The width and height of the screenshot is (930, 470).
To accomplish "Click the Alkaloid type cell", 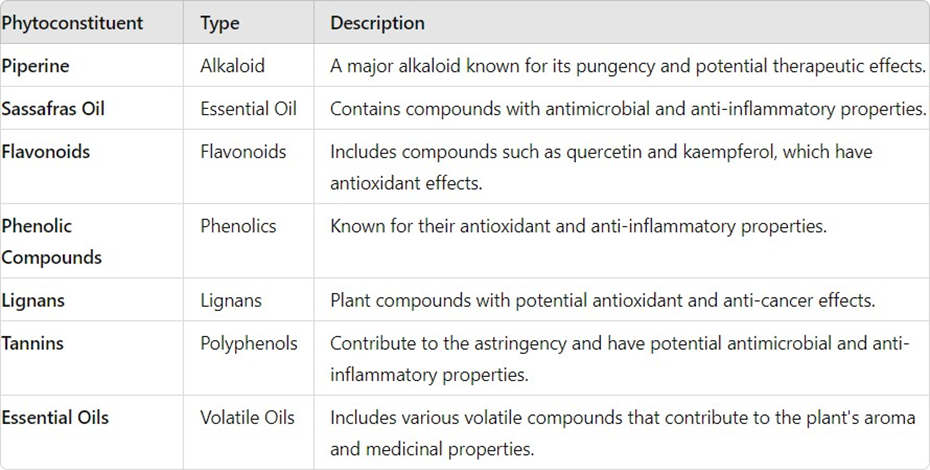I will point(232,66).
